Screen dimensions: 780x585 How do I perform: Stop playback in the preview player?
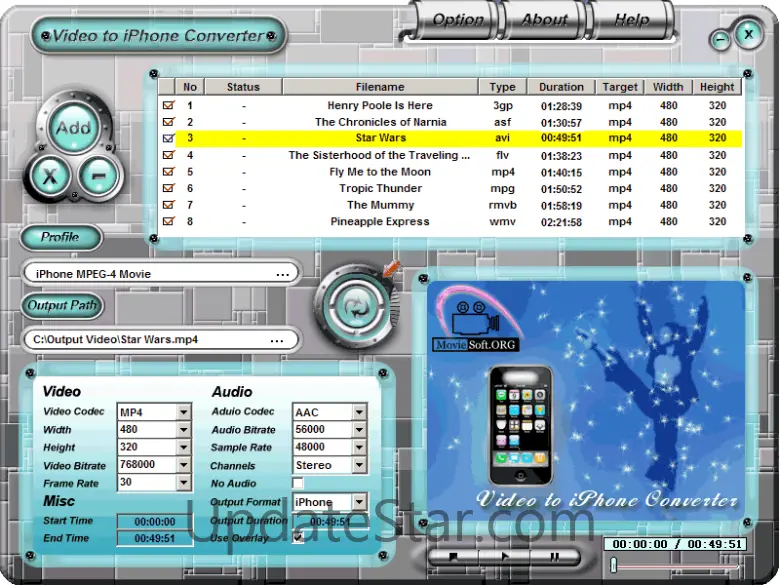pos(453,557)
